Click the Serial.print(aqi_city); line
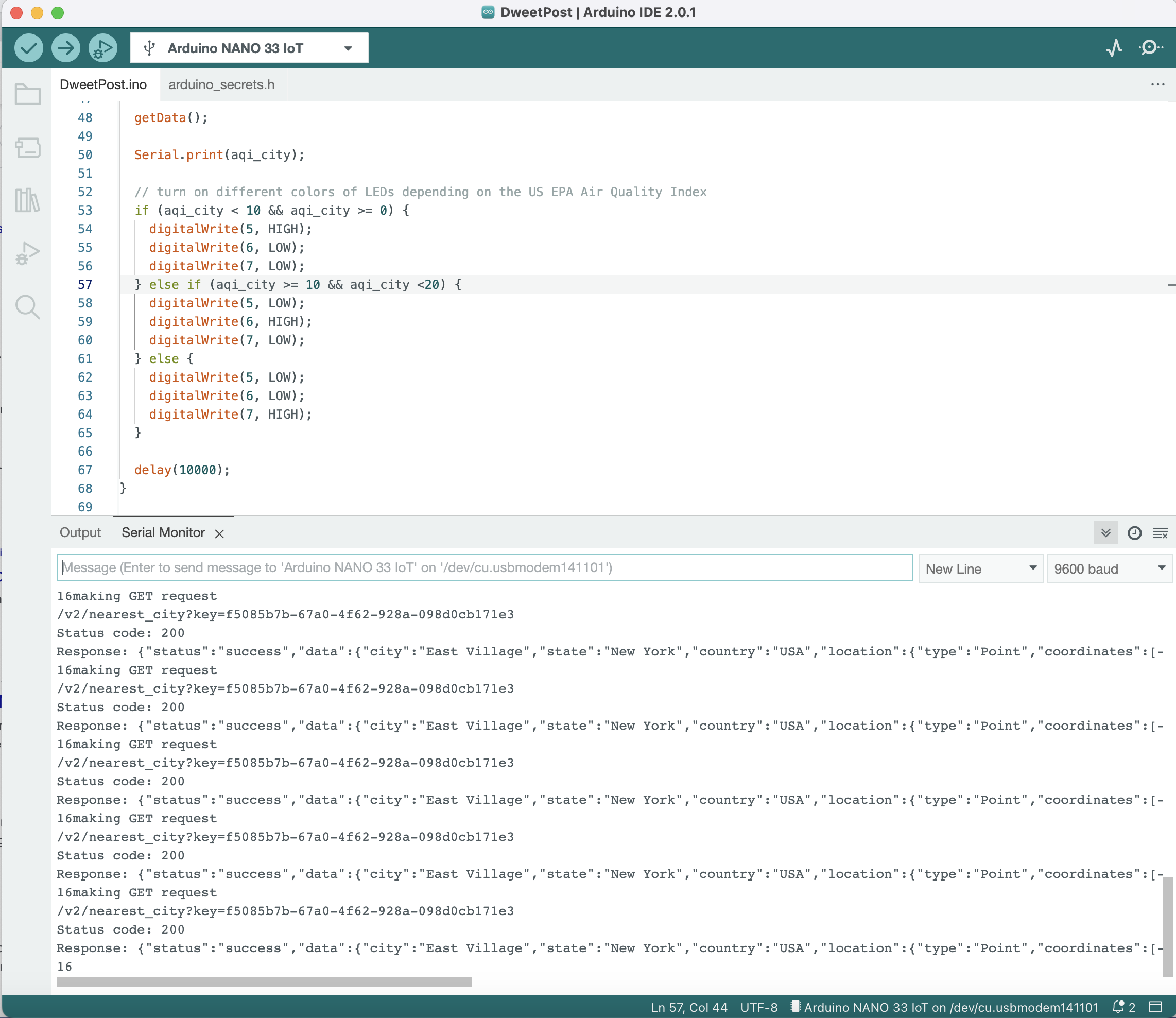 coord(219,154)
